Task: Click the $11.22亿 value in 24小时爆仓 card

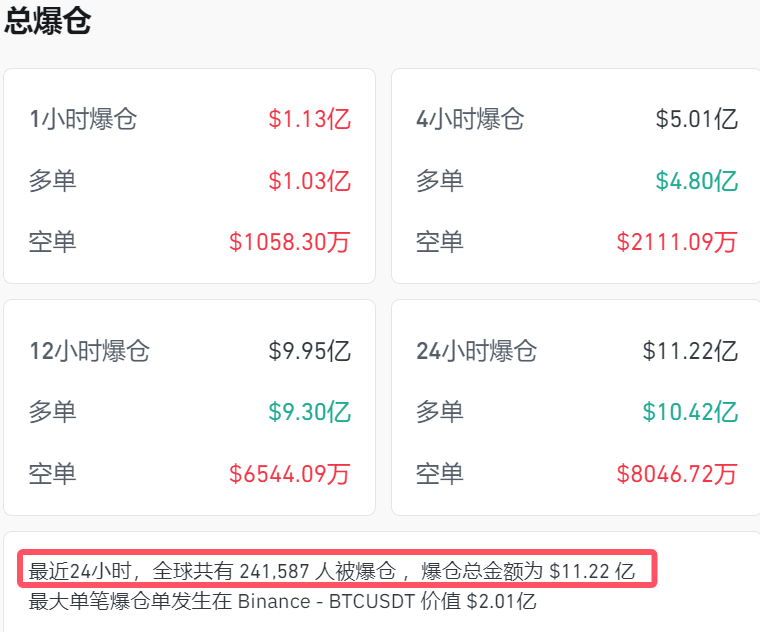Action: (690, 351)
